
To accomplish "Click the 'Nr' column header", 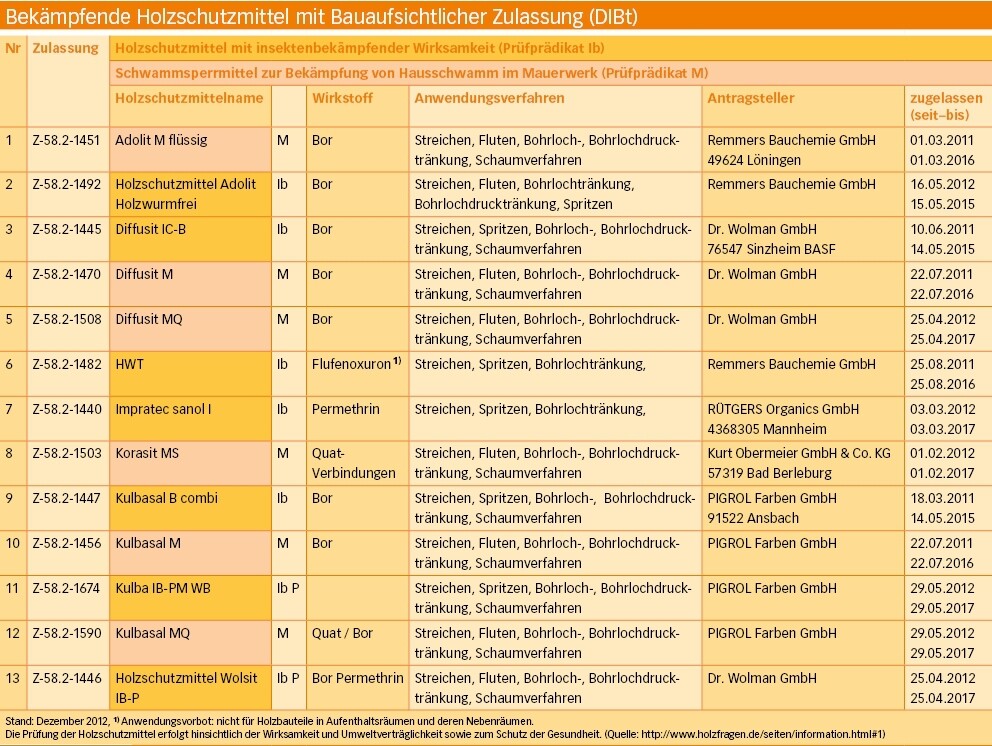I will click(13, 48).
